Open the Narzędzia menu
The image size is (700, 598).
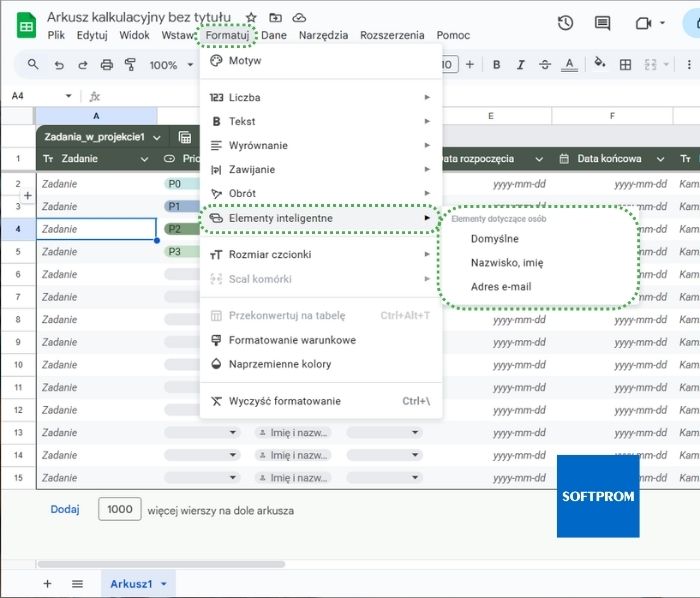point(323,35)
